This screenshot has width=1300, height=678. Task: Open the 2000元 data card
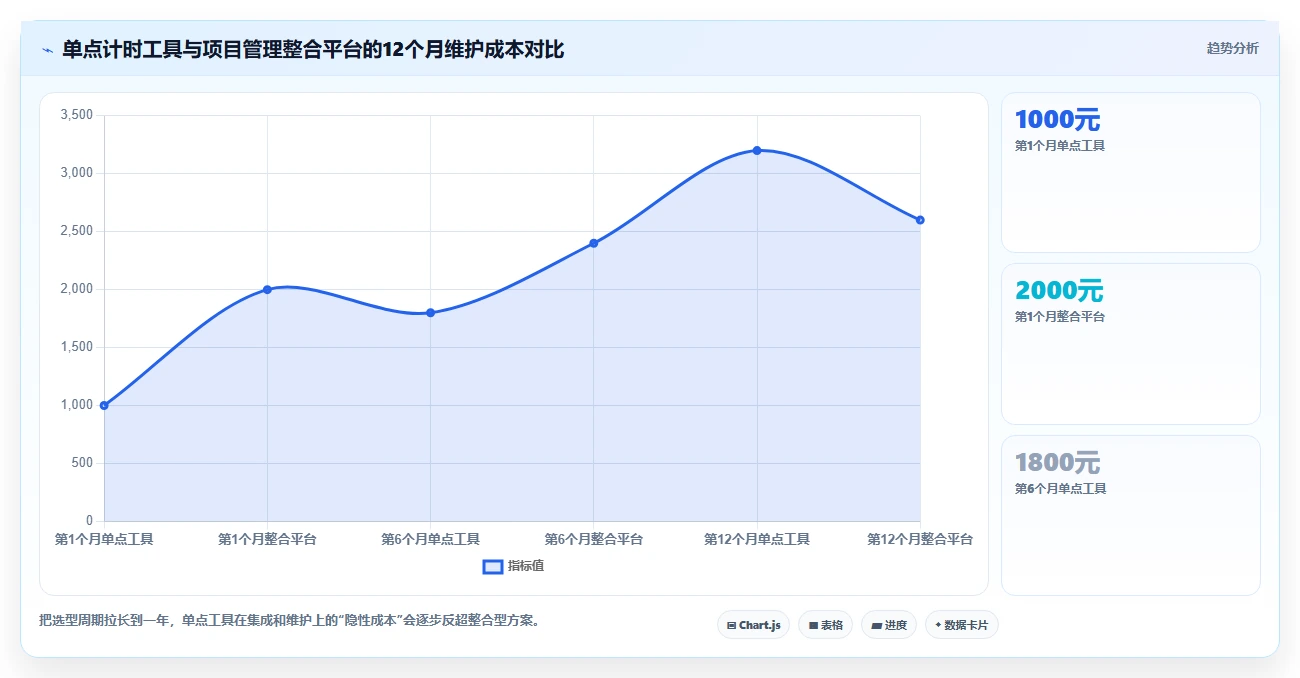pyautogui.click(x=1131, y=344)
